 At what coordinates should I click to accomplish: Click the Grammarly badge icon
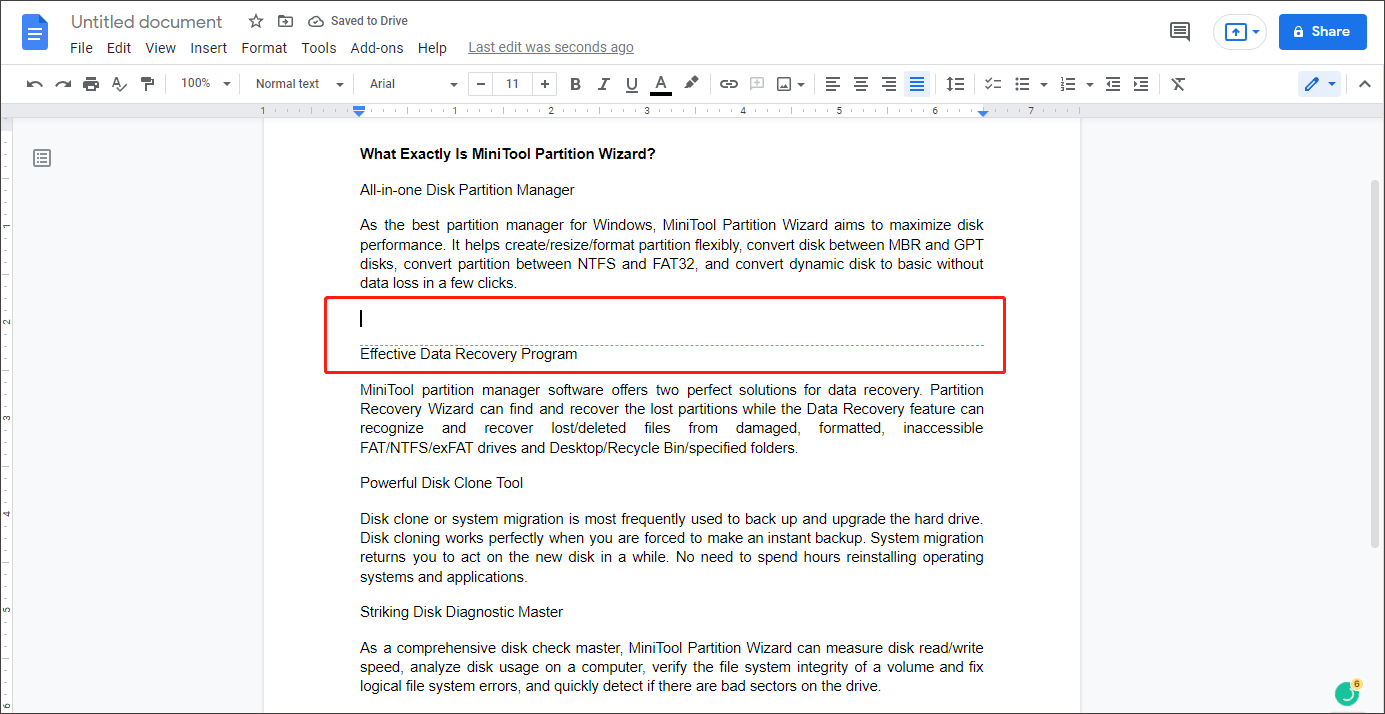pyautogui.click(x=1347, y=693)
